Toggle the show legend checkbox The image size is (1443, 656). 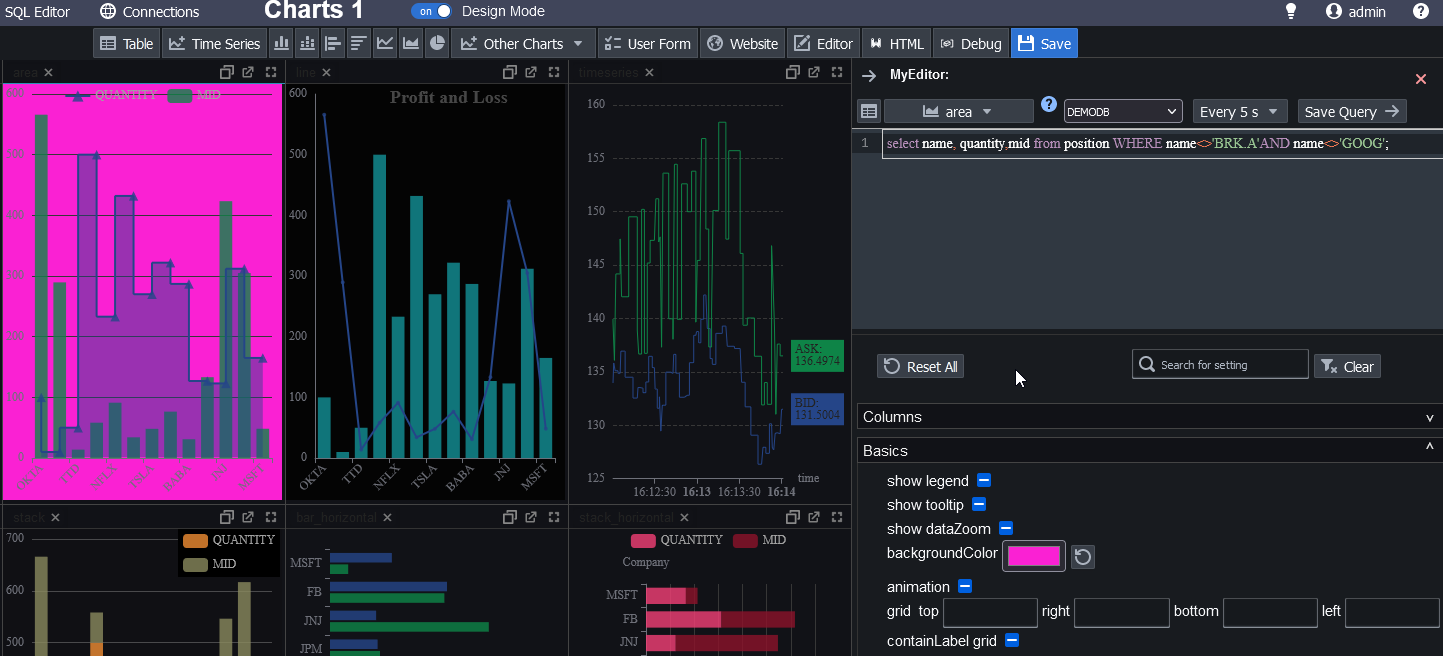pyautogui.click(x=984, y=481)
